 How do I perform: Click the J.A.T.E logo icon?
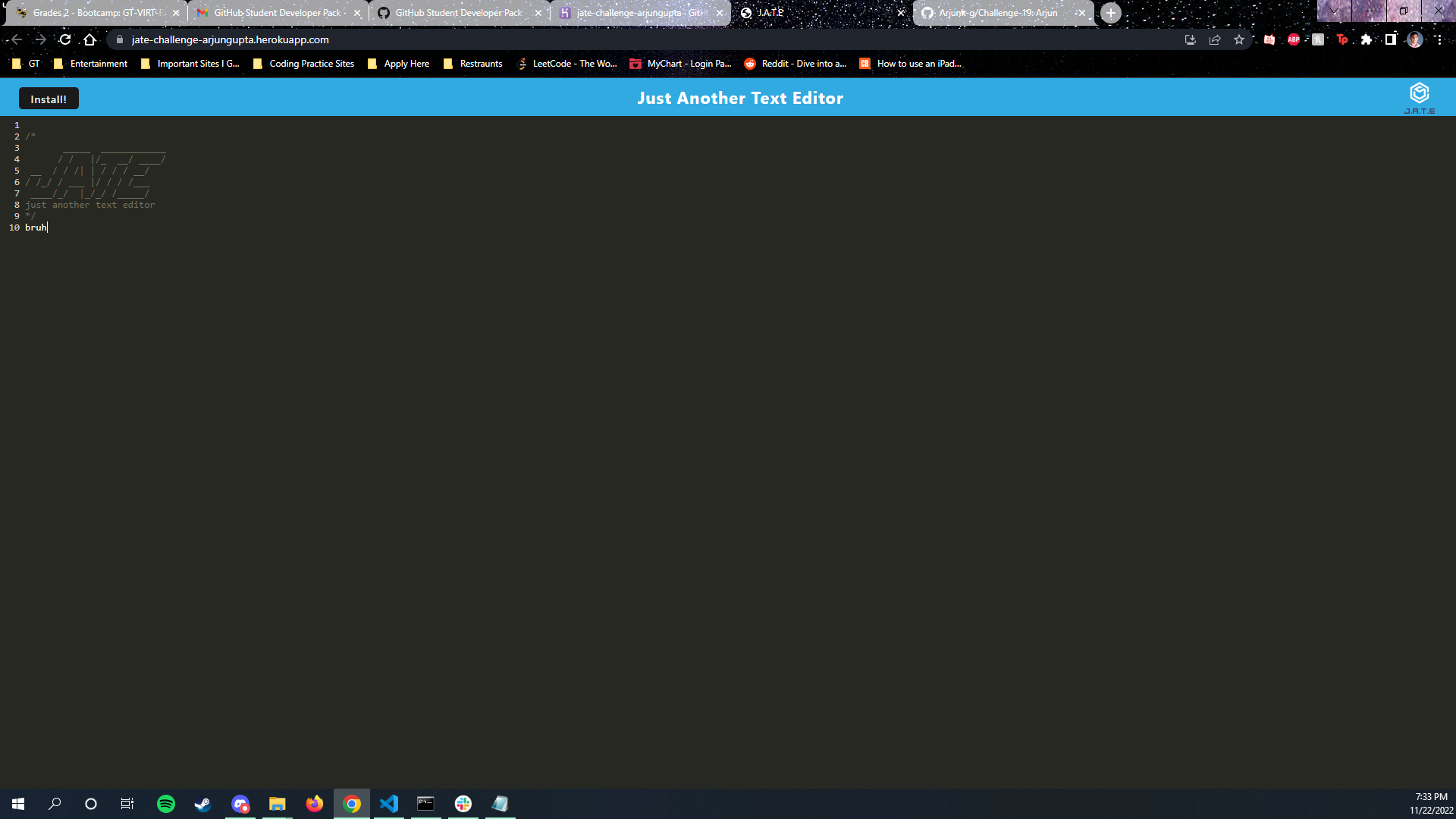click(x=1419, y=93)
